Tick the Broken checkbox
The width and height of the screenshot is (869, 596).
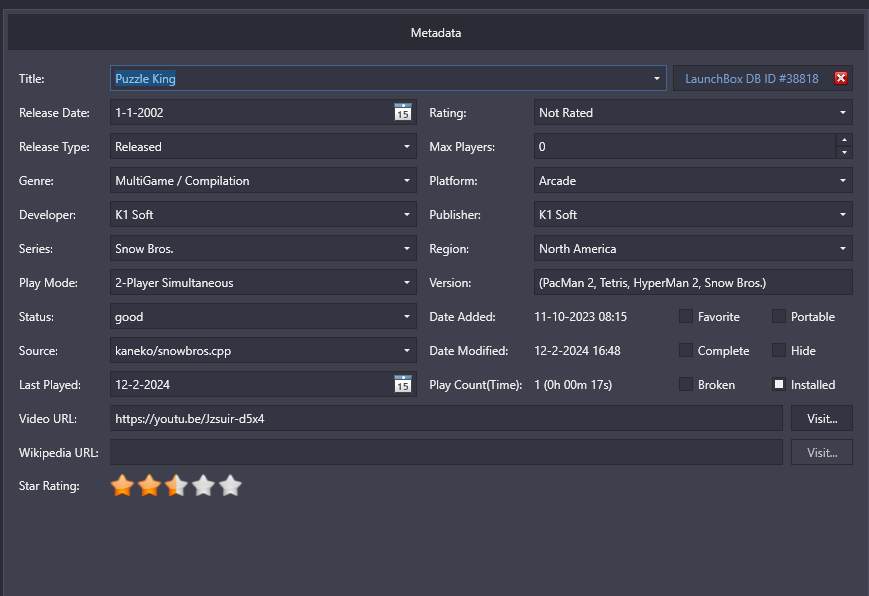pyautogui.click(x=686, y=384)
